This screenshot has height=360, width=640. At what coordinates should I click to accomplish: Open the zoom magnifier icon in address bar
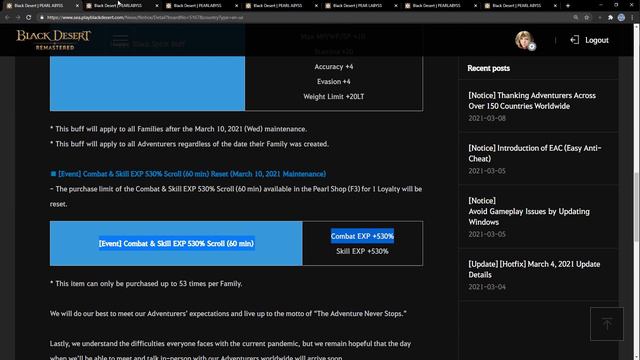576,18
